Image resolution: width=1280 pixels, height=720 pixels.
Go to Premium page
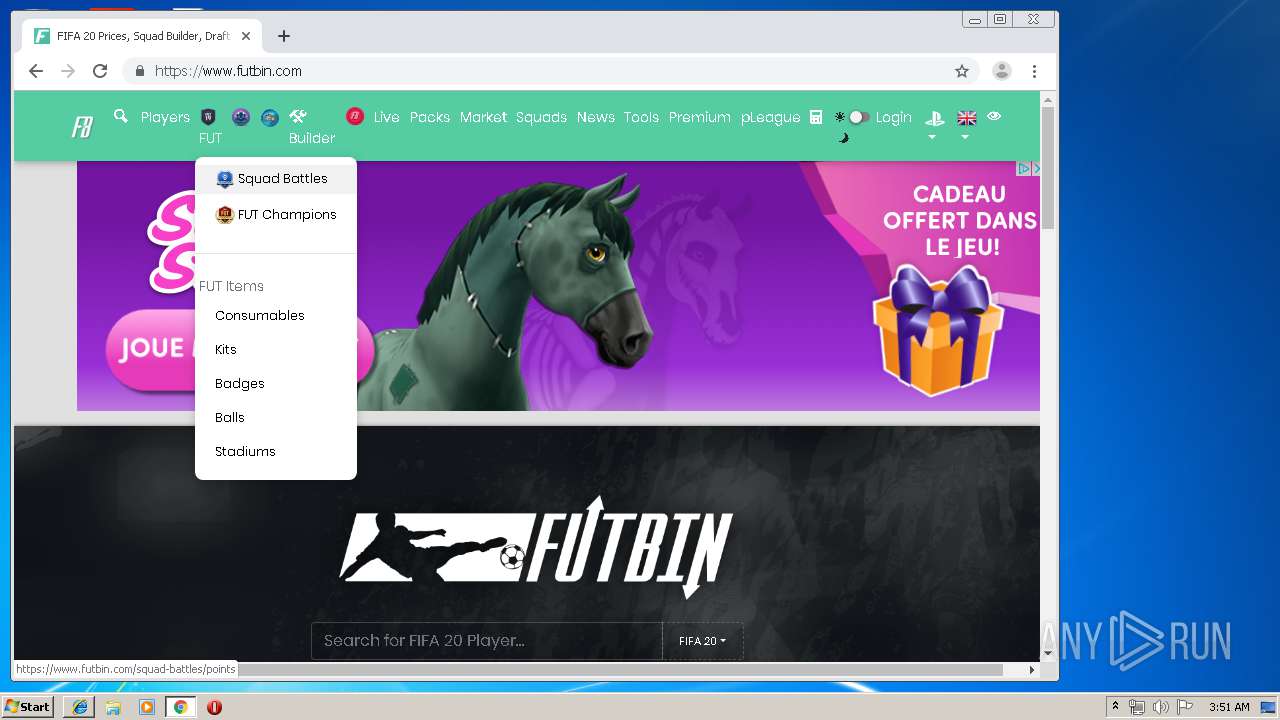click(x=699, y=117)
